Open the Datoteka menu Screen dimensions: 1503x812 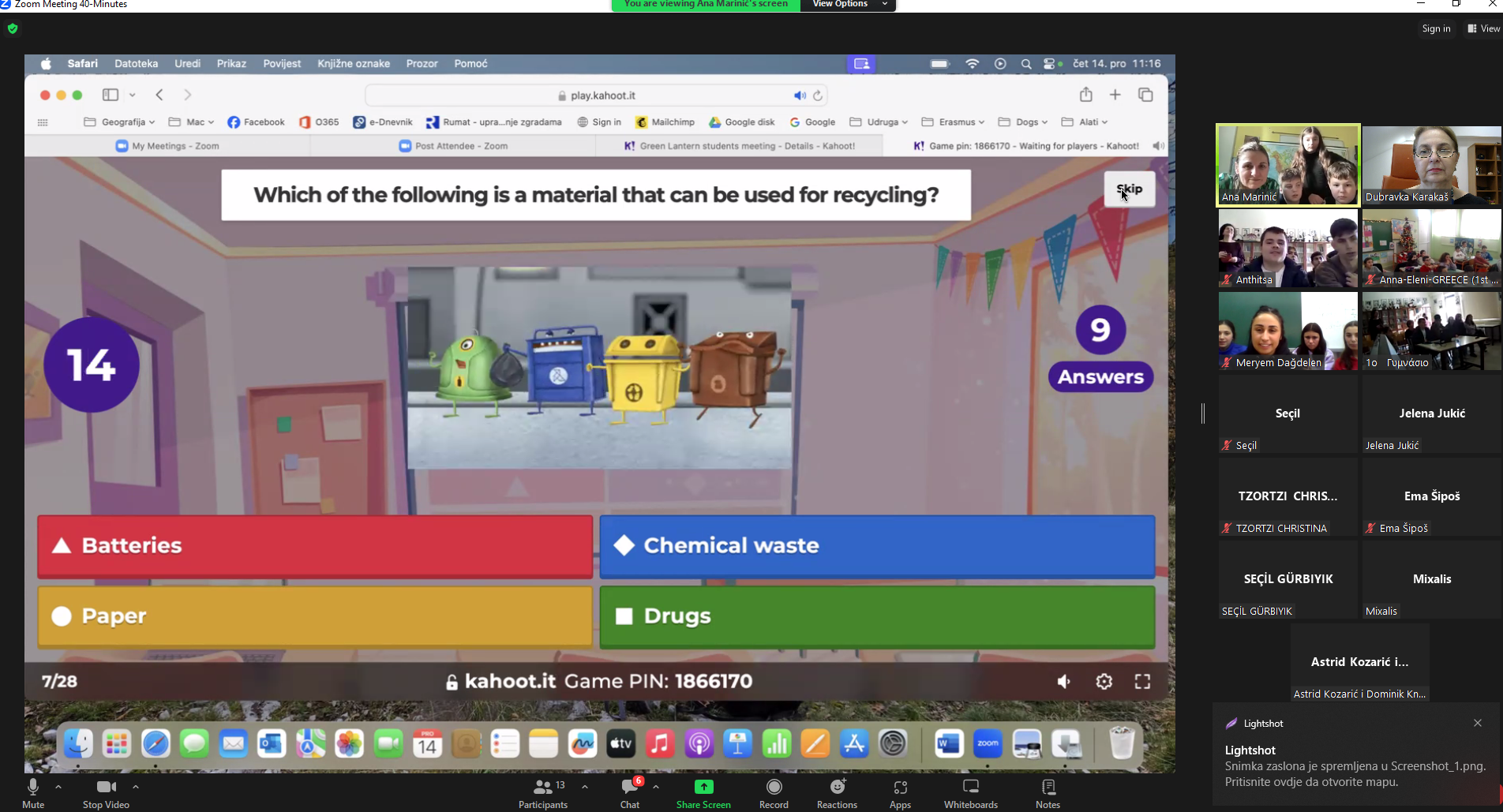coord(136,64)
